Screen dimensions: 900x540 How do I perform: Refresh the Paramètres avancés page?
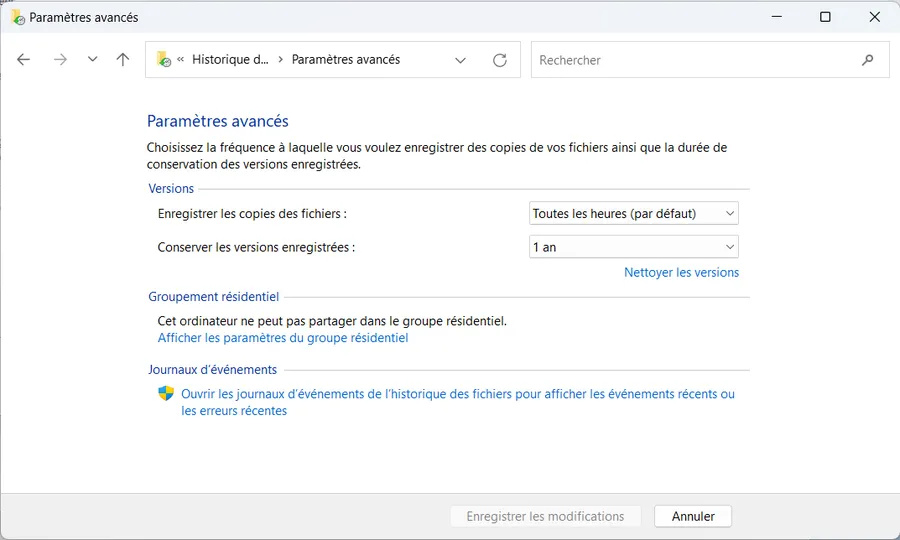[500, 60]
